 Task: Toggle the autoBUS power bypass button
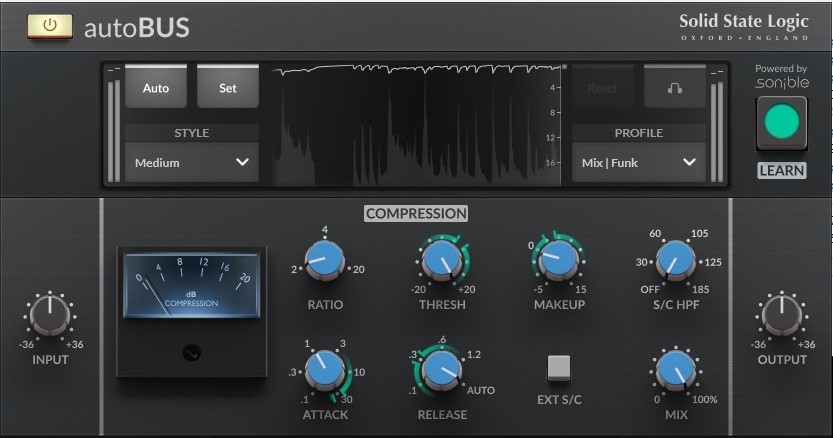48,26
